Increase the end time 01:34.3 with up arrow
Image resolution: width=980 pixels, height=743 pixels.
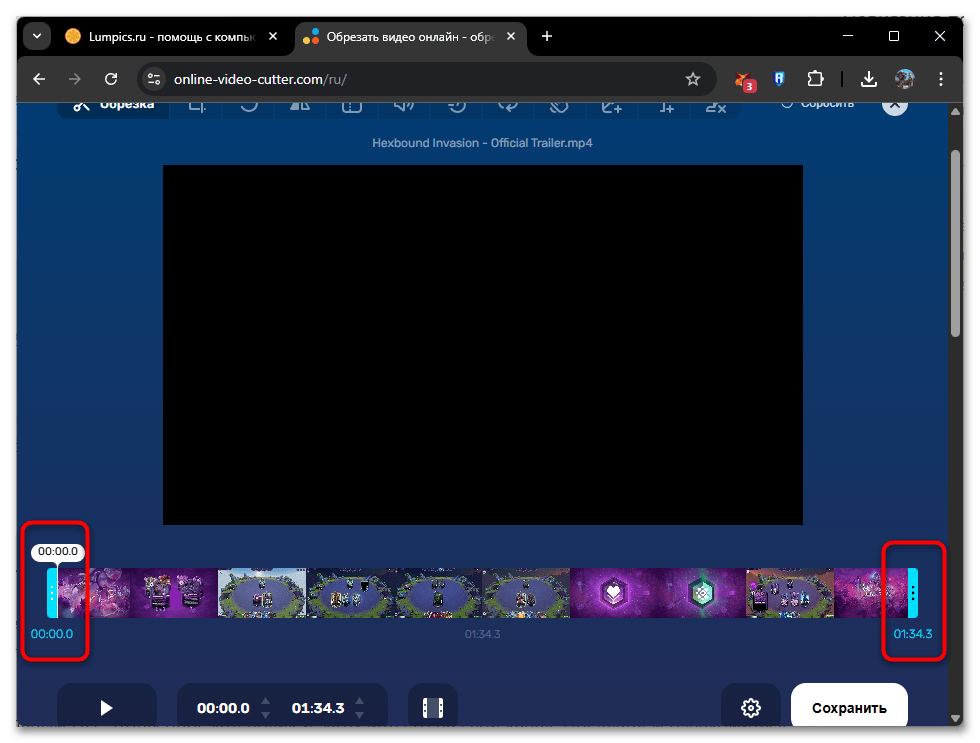[x=360, y=701]
